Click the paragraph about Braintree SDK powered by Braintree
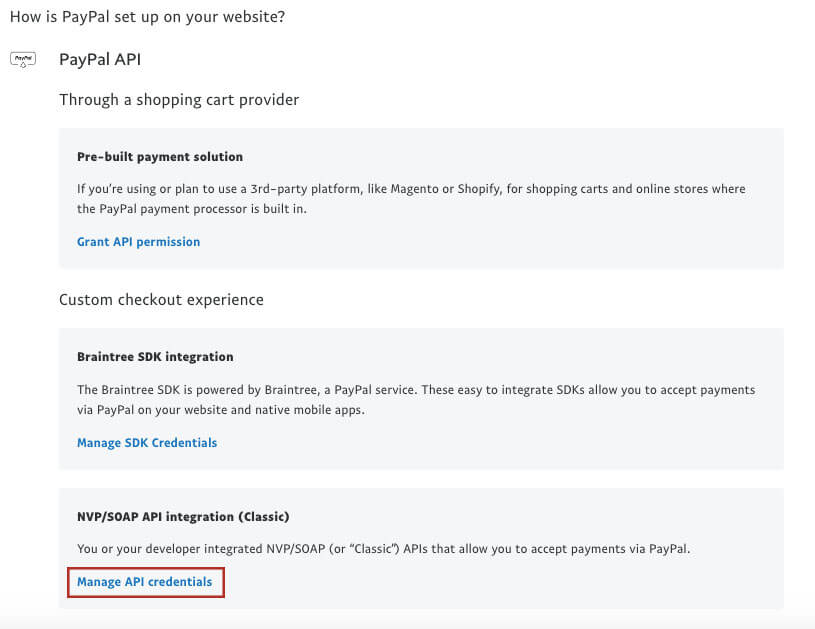This screenshot has width=815, height=629. [416, 400]
